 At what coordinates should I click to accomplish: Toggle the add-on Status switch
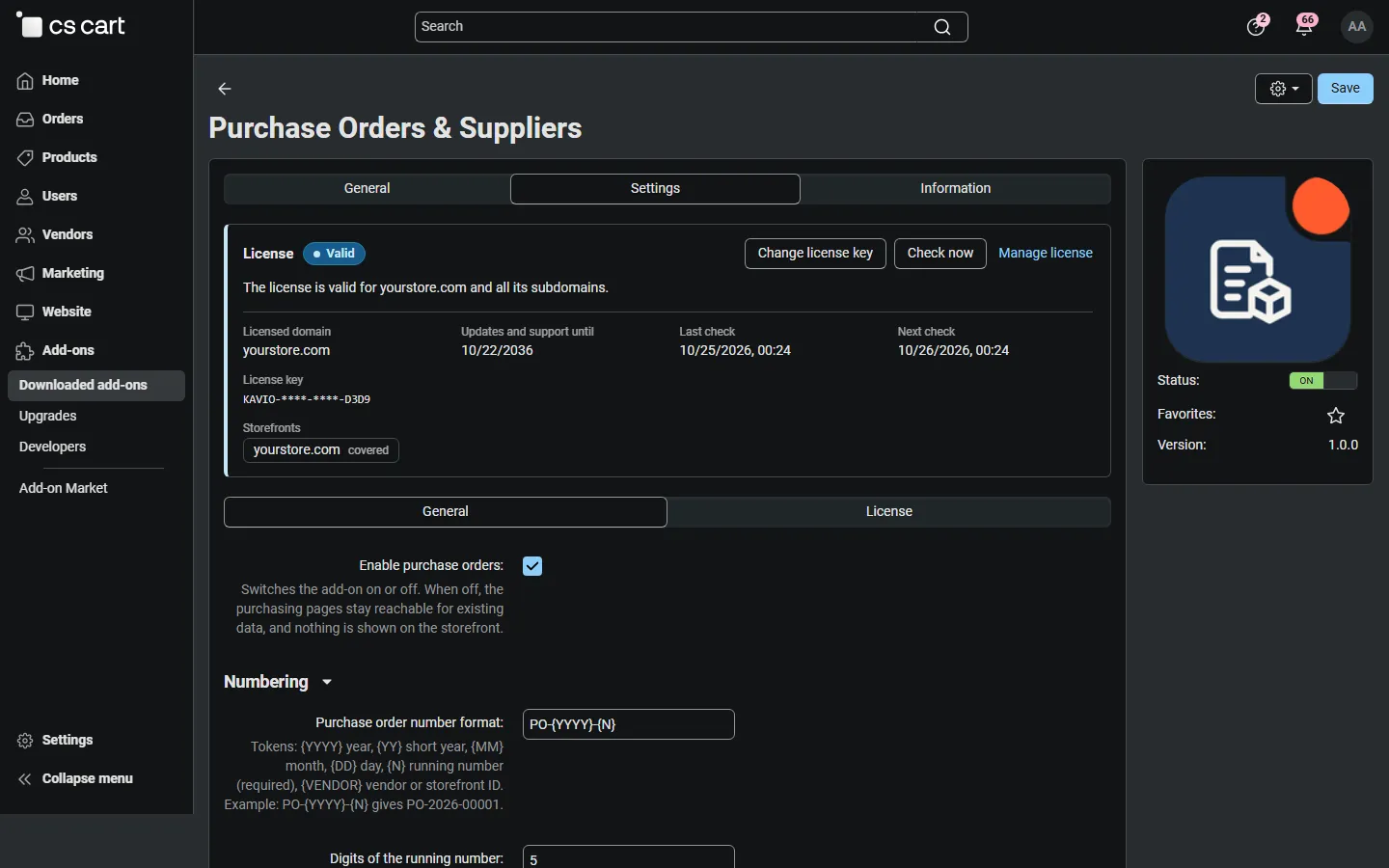1323,381
